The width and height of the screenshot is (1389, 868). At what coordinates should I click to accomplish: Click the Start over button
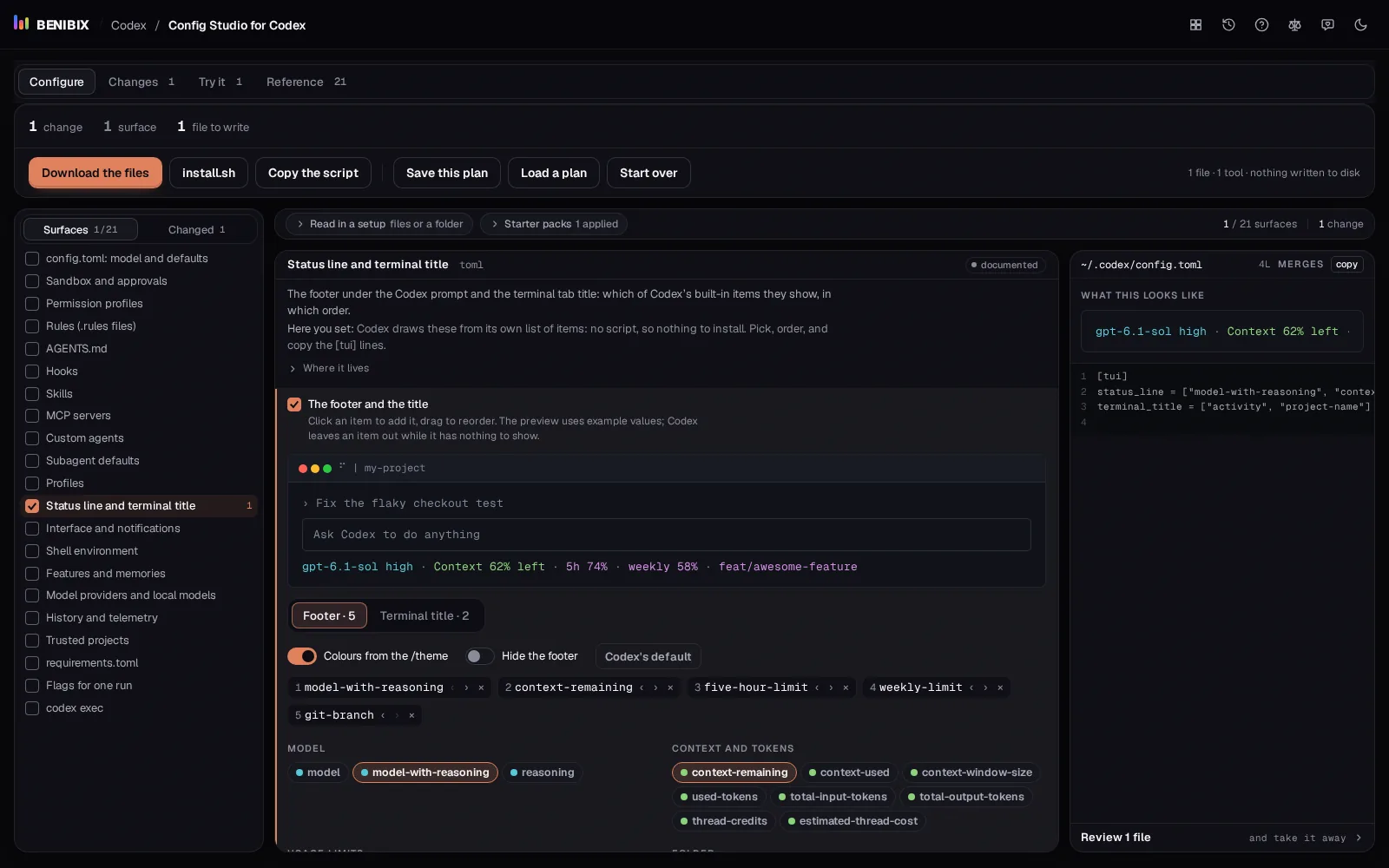tap(648, 173)
